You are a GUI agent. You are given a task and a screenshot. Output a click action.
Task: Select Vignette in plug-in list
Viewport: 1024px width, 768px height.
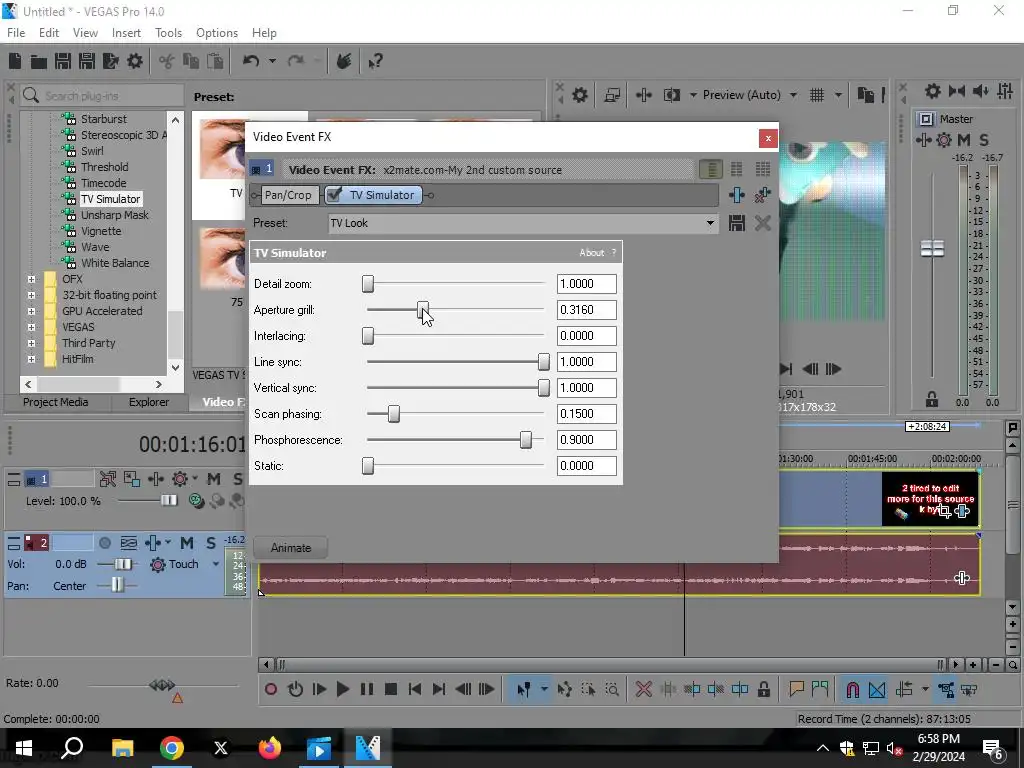pyautogui.click(x=101, y=231)
